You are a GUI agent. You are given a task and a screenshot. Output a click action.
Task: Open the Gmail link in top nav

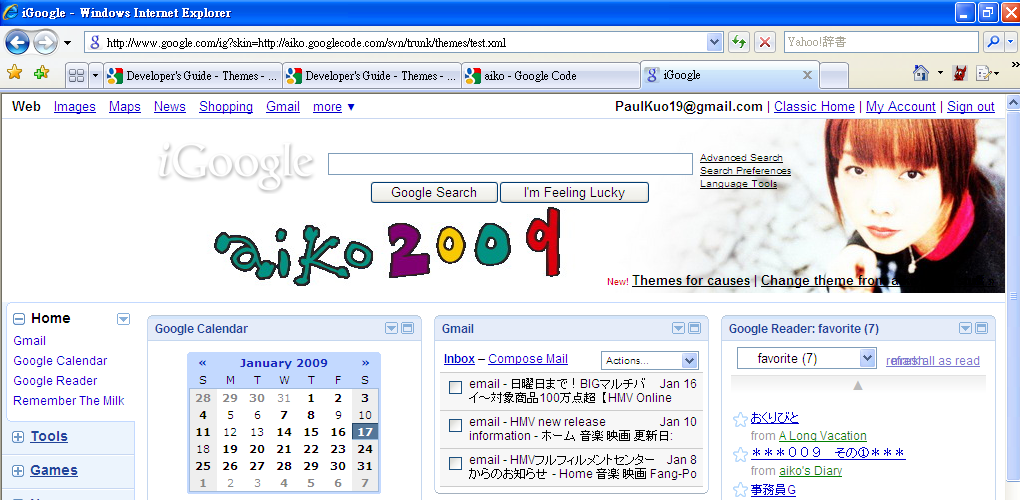pyautogui.click(x=283, y=107)
